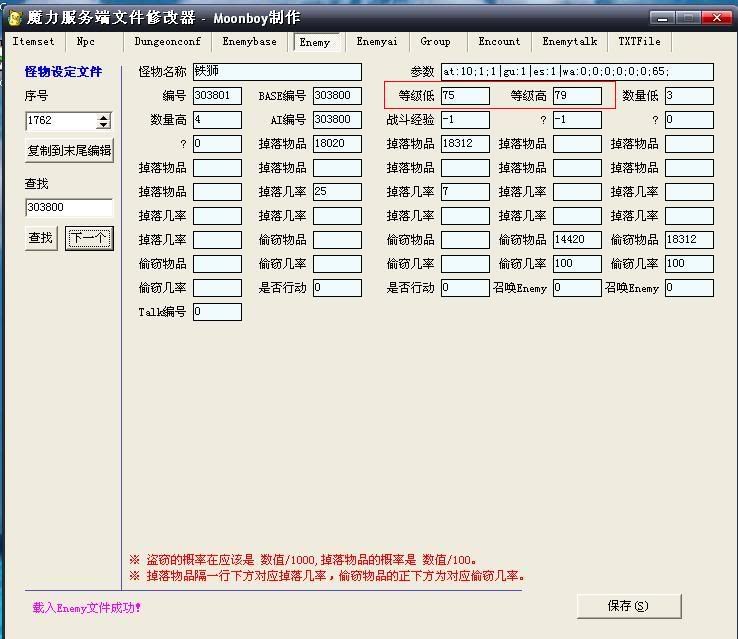The width and height of the screenshot is (738, 639).
Task: Go to the Enemybase tab
Action: coord(249,42)
